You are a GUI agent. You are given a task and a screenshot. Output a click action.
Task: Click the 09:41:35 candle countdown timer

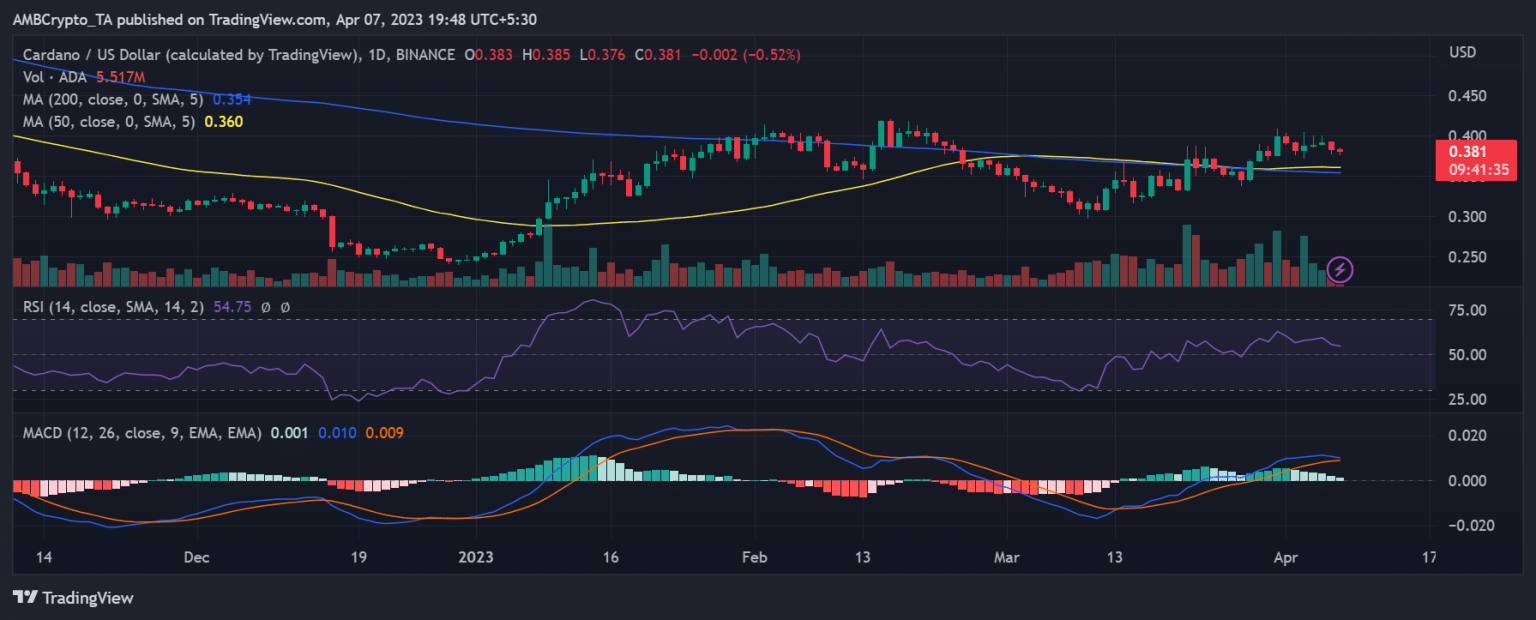[1468, 170]
